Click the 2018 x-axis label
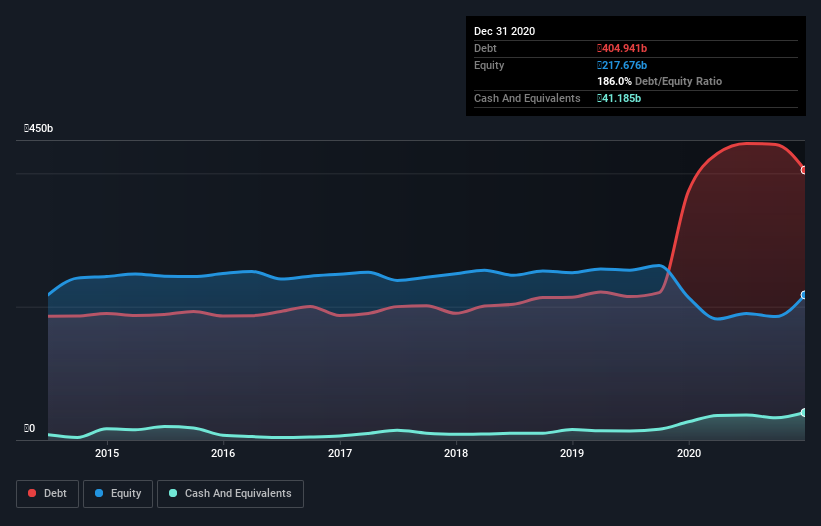Image resolution: width=821 pixels, height=526 pixels. click(456, 453)
